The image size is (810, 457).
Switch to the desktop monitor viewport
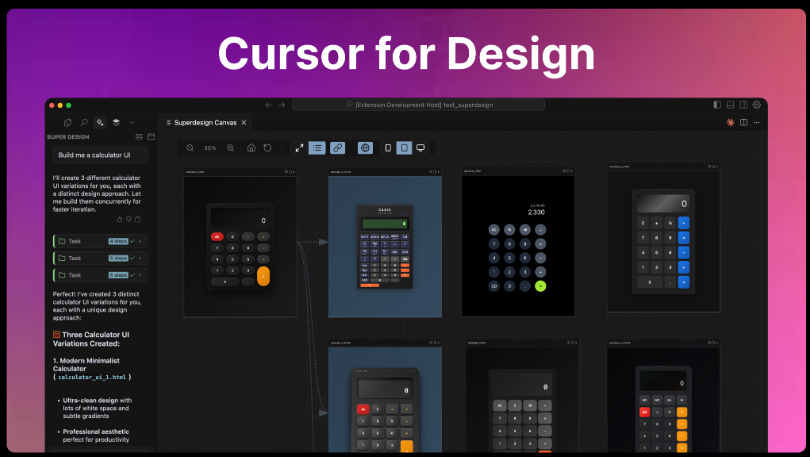click(420, 148)
